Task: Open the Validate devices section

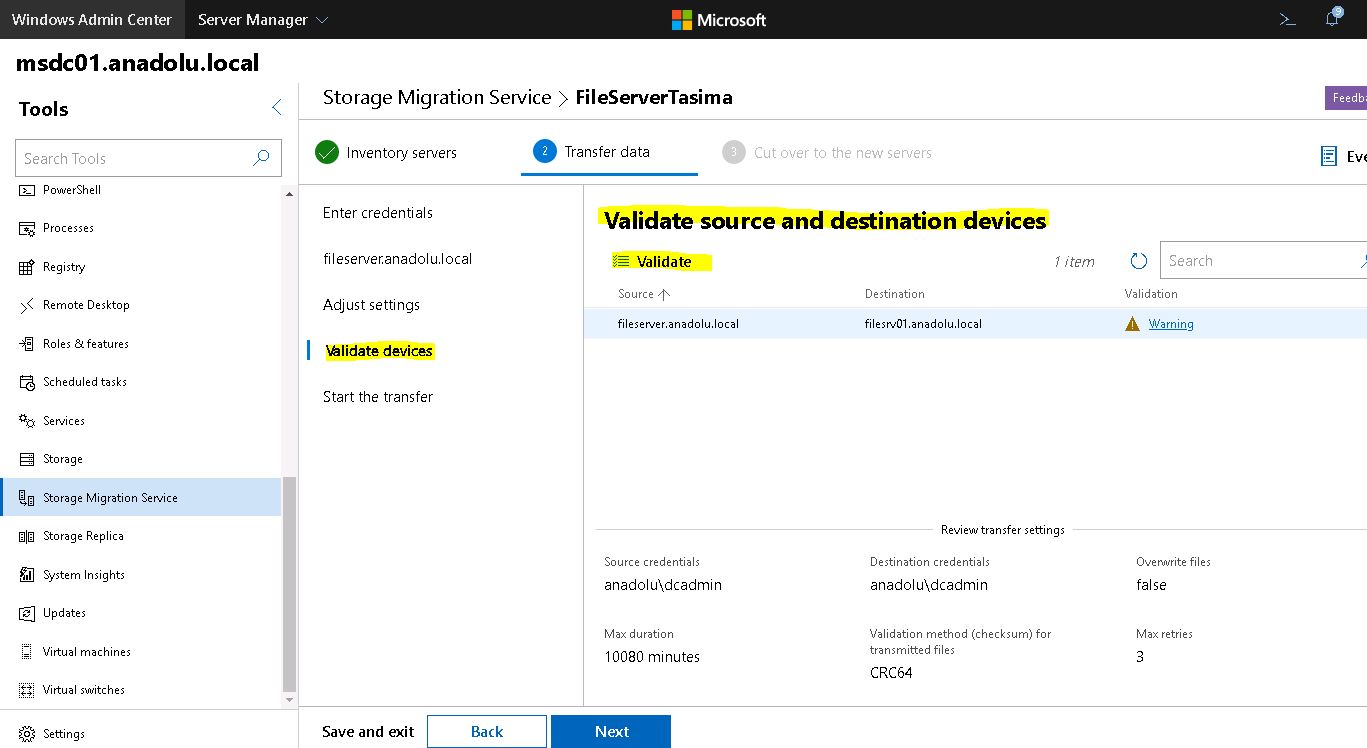Action: tap(379, 351)
